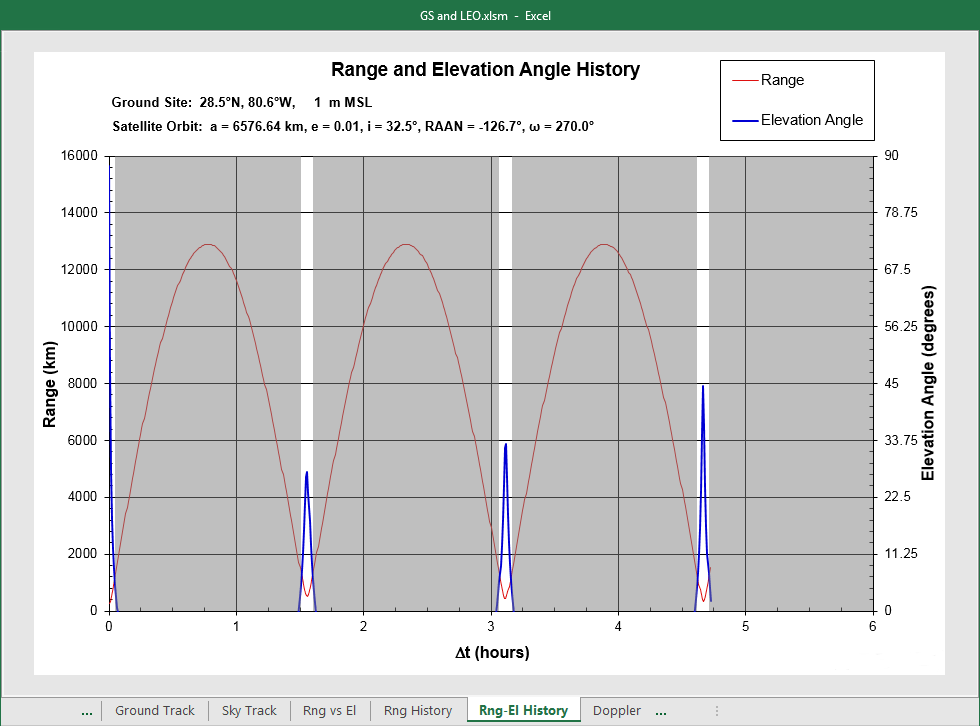This screenshot has width=980, height=726.
Task: Select the Rng vs El tab
Action: [x=329, y=710]
